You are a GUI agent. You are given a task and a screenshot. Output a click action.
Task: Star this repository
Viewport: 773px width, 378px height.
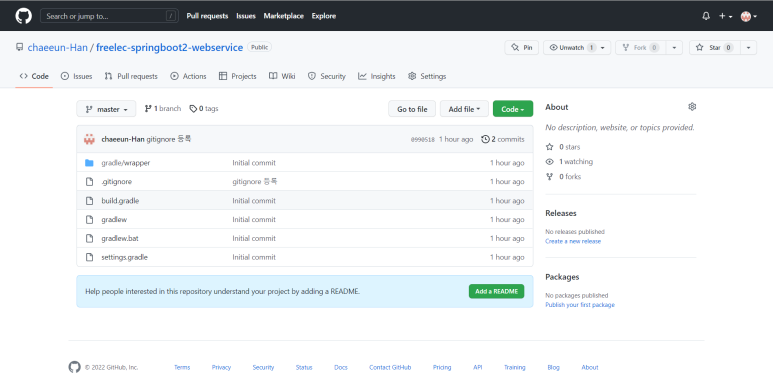(714, 48)
